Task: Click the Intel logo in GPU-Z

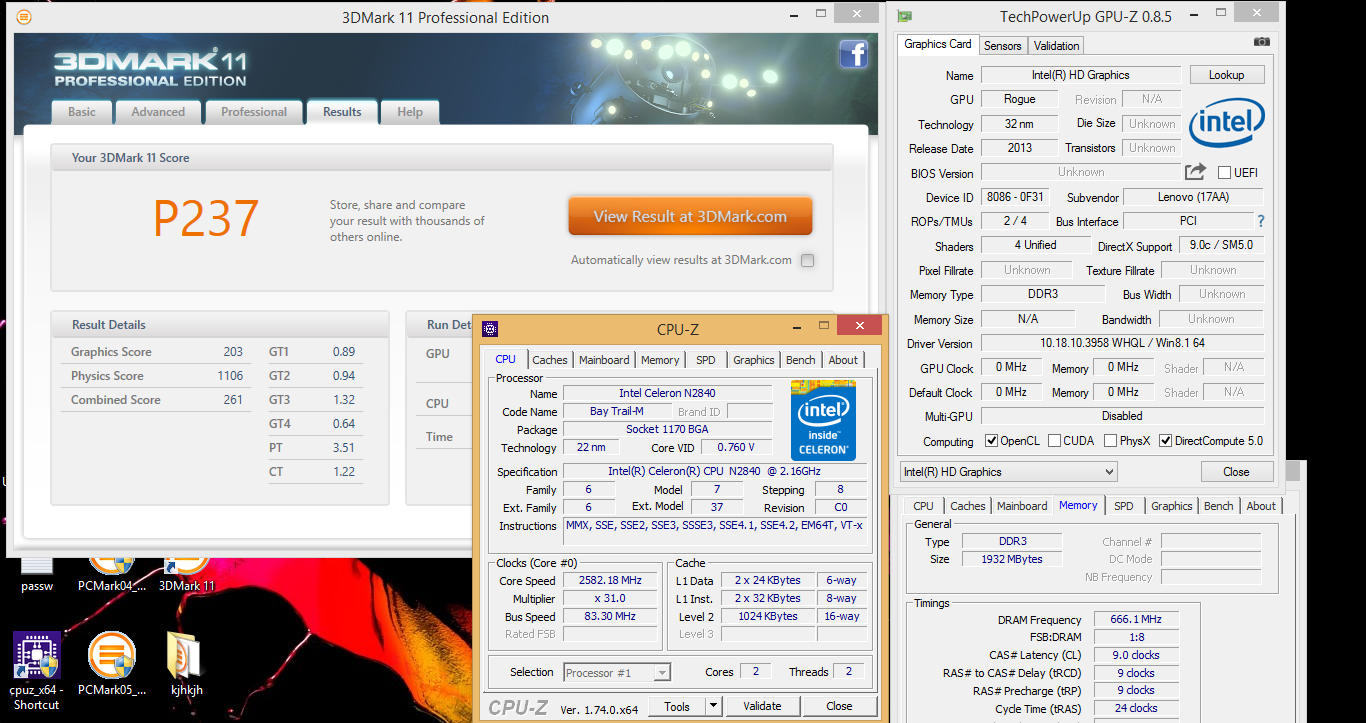Action: pos(1227,123)
